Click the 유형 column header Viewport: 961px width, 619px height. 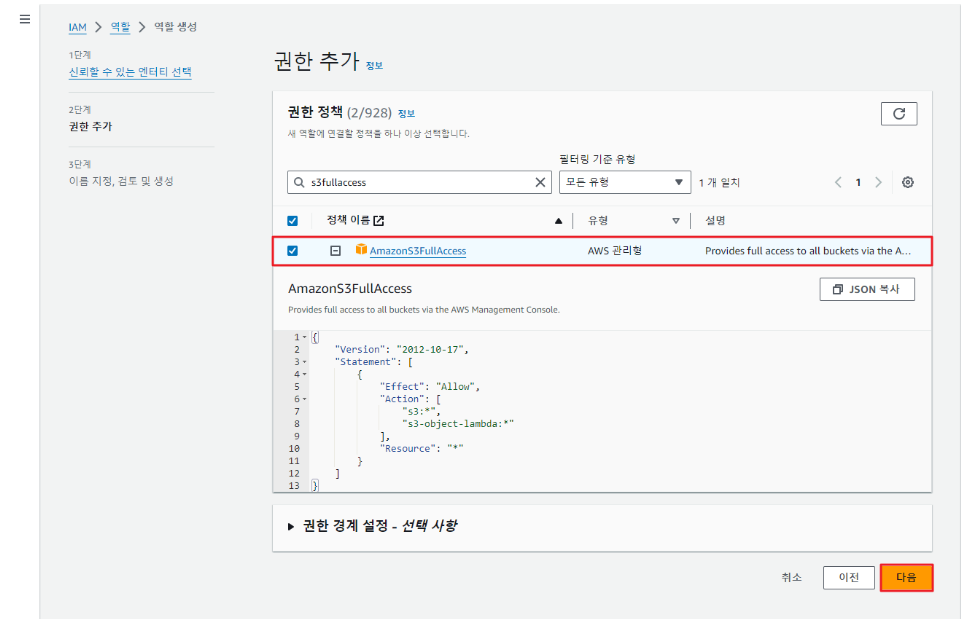point(598,221)
